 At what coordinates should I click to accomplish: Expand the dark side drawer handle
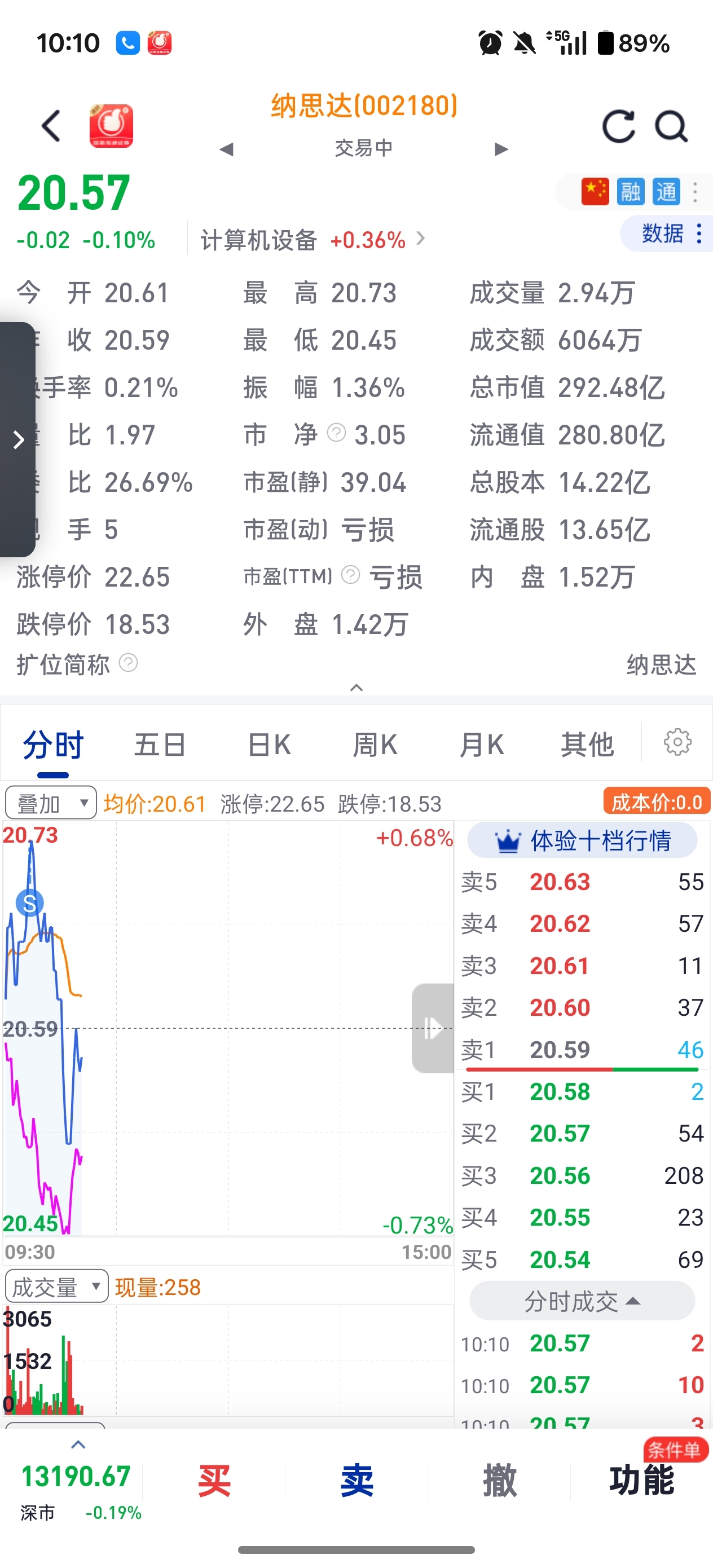pos(17,439)
